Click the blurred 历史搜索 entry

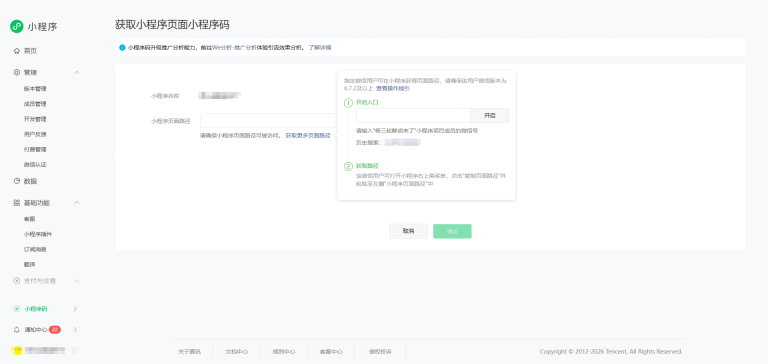[x=403, y=143]
